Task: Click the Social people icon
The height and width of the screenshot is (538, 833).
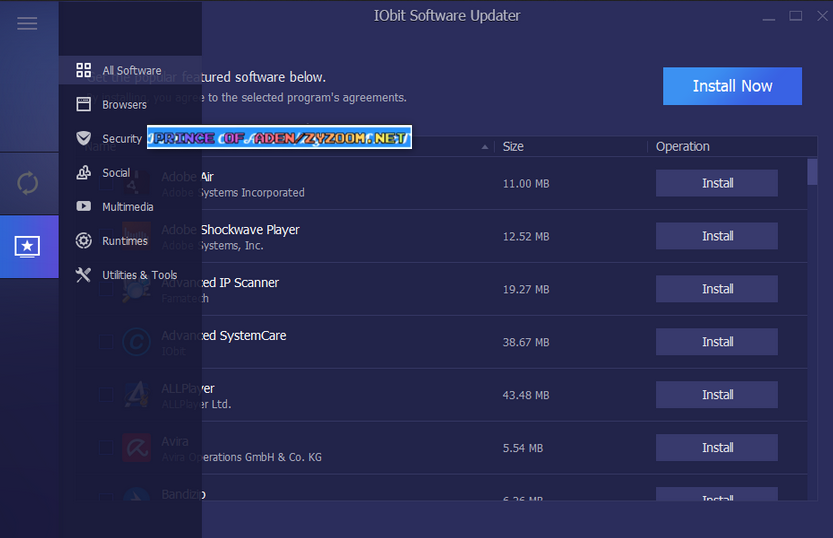Action: coord(83,172)
